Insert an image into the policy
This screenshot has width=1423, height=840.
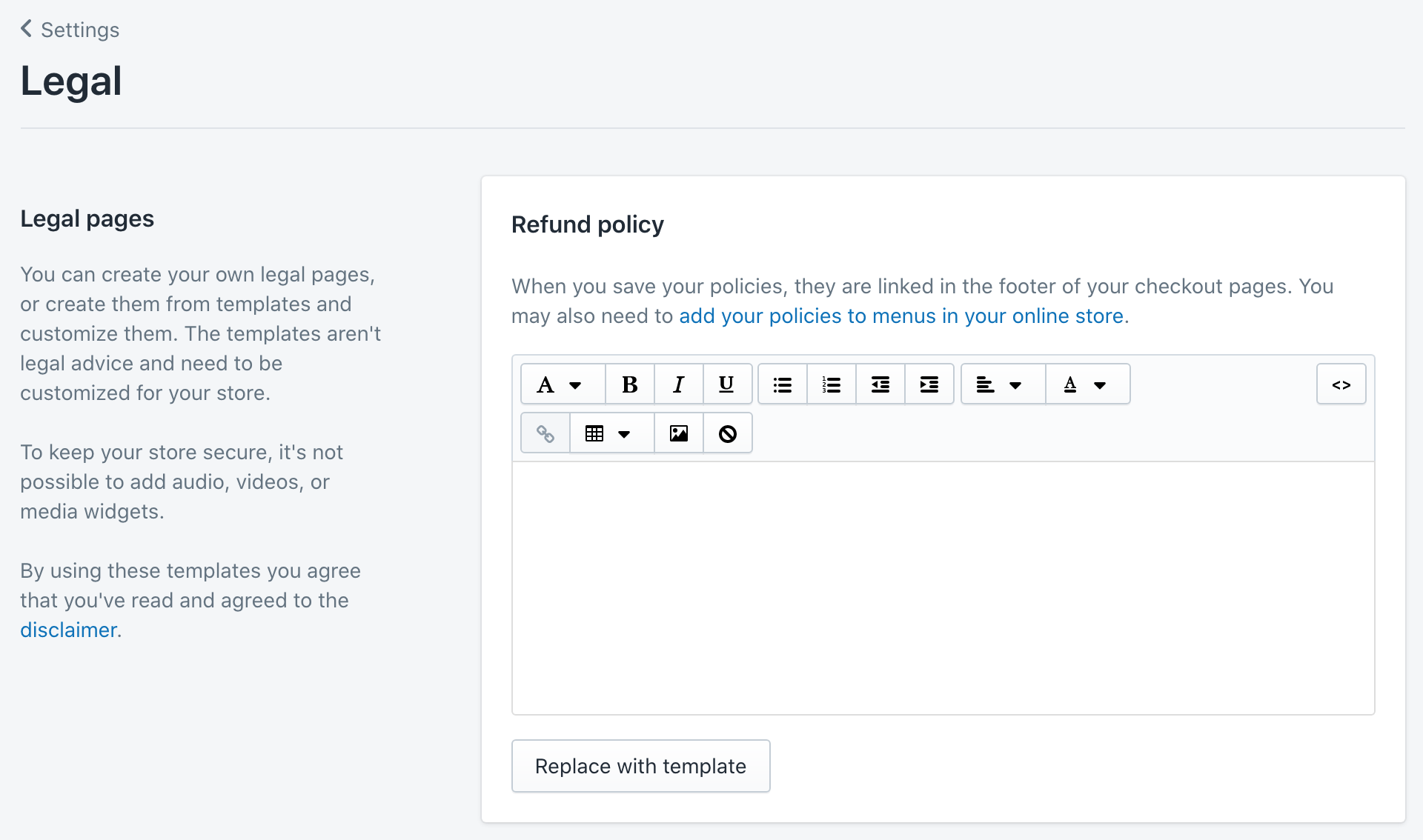[x=678, y=433]
